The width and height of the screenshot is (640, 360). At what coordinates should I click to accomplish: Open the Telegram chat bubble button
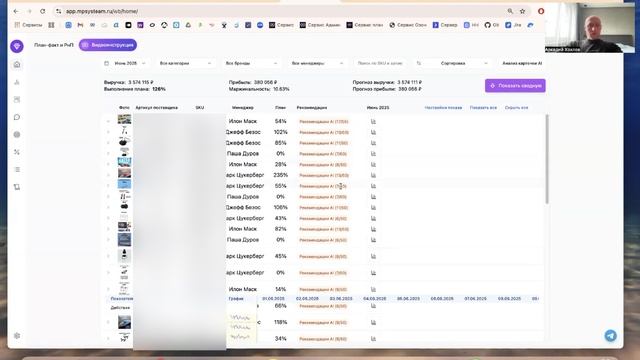(x=610, y=336)
